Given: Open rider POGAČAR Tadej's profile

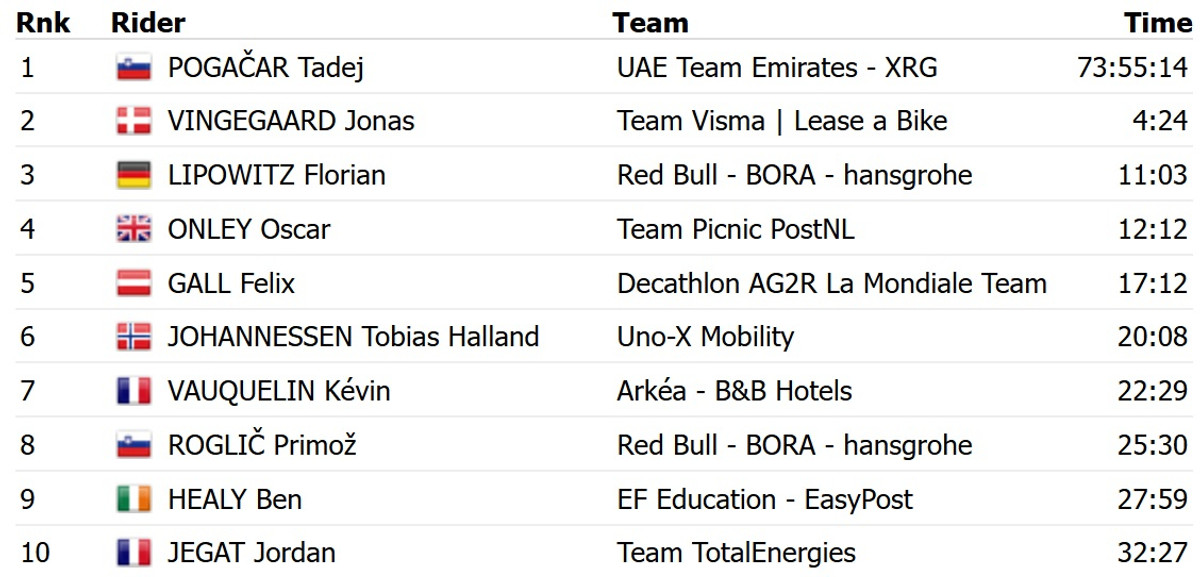Looking at the screenshot, I should point(265,68).
